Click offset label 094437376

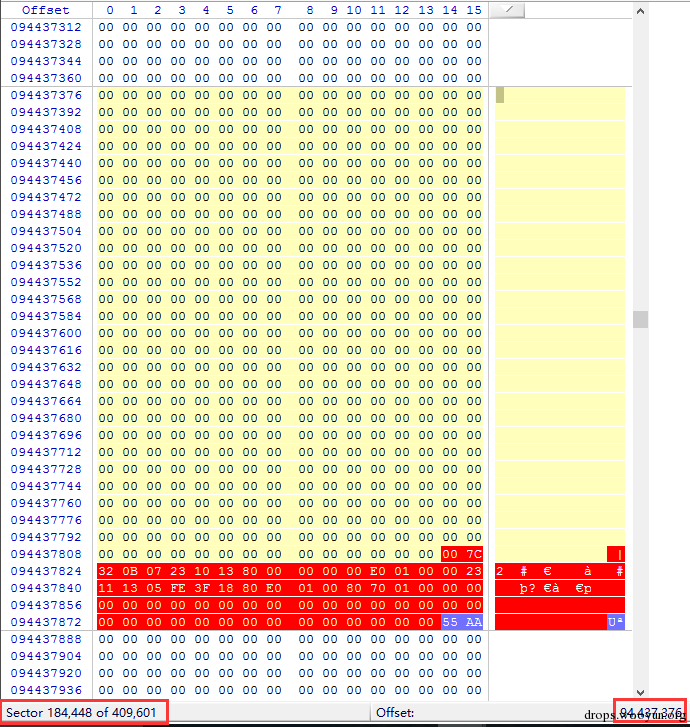(x=46, y=95)
